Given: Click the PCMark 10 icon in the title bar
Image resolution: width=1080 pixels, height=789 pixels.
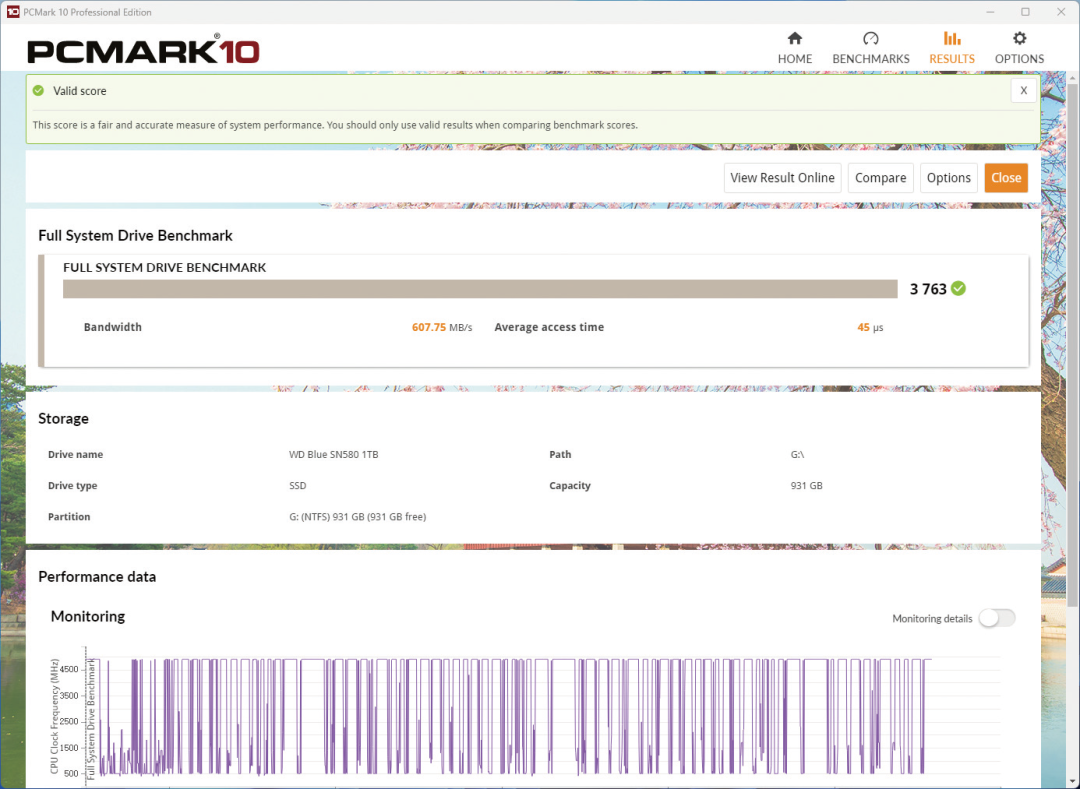Looking at the screenshot, I should point(11,11).
